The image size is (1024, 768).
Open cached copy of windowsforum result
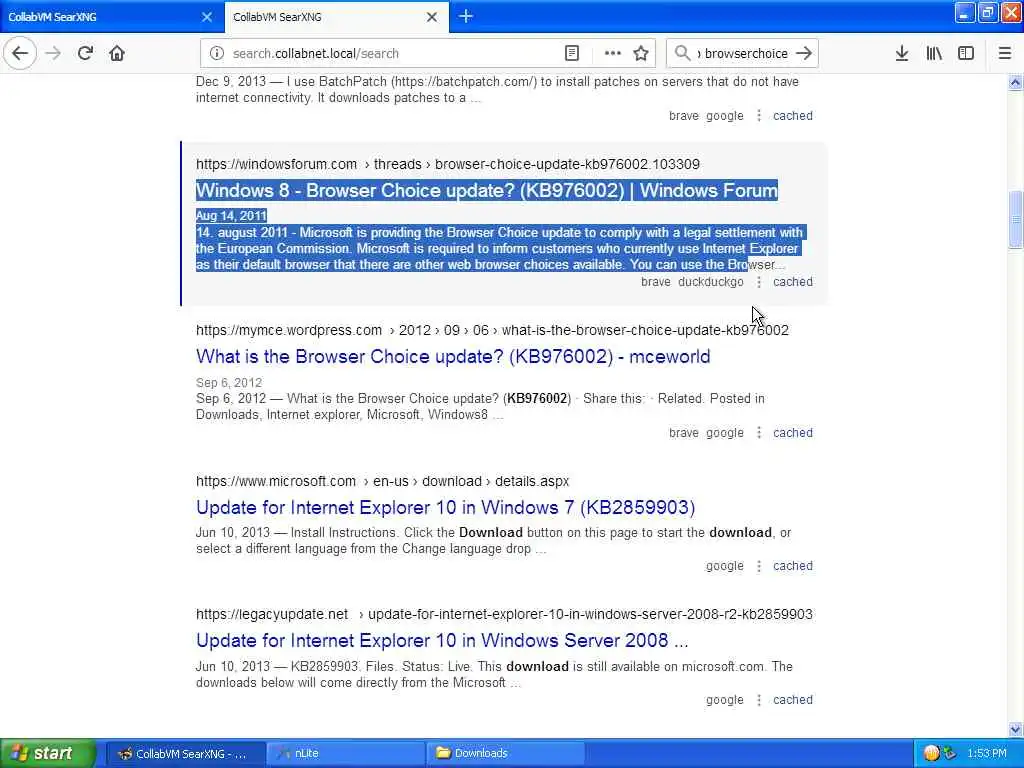pyautogui.click(x=793, y=281)
